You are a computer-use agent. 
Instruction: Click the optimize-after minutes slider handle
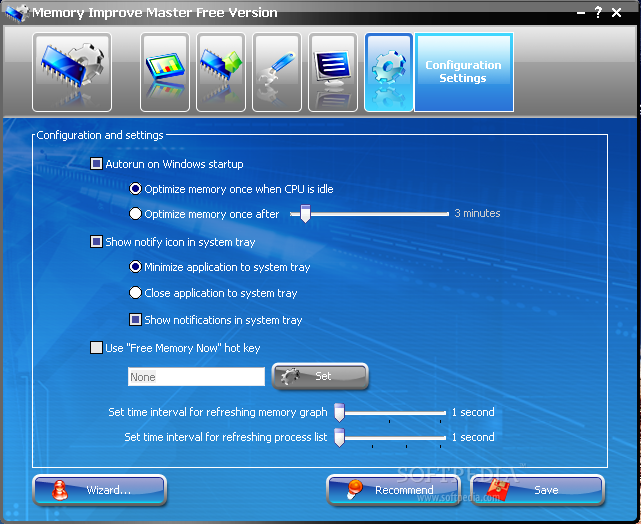click(305, 214)
